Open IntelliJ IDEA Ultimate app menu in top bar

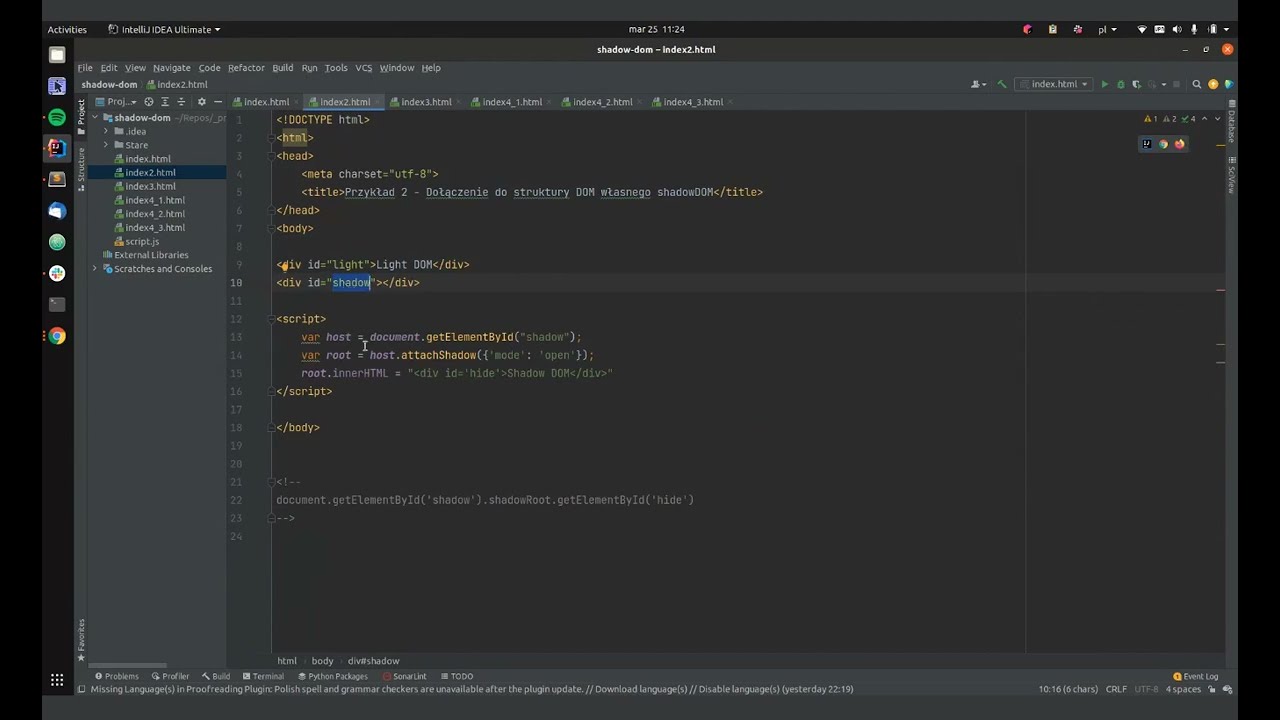tap(164, 30)
